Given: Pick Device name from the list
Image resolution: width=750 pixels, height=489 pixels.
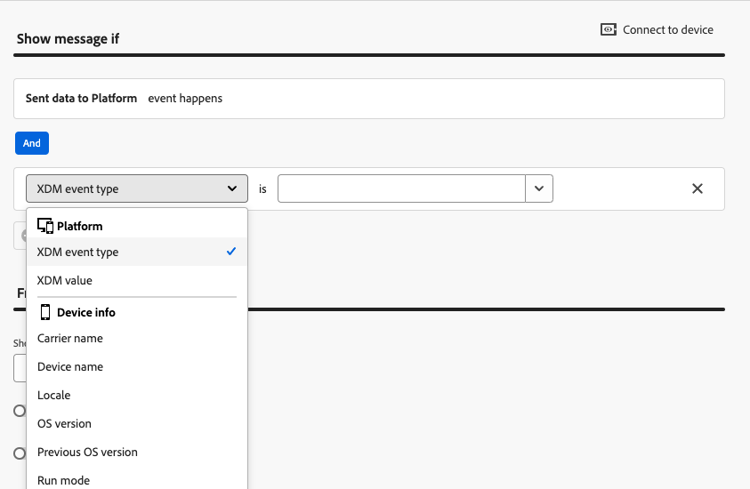Looking at the screenshot, I should tap(137, 367).
